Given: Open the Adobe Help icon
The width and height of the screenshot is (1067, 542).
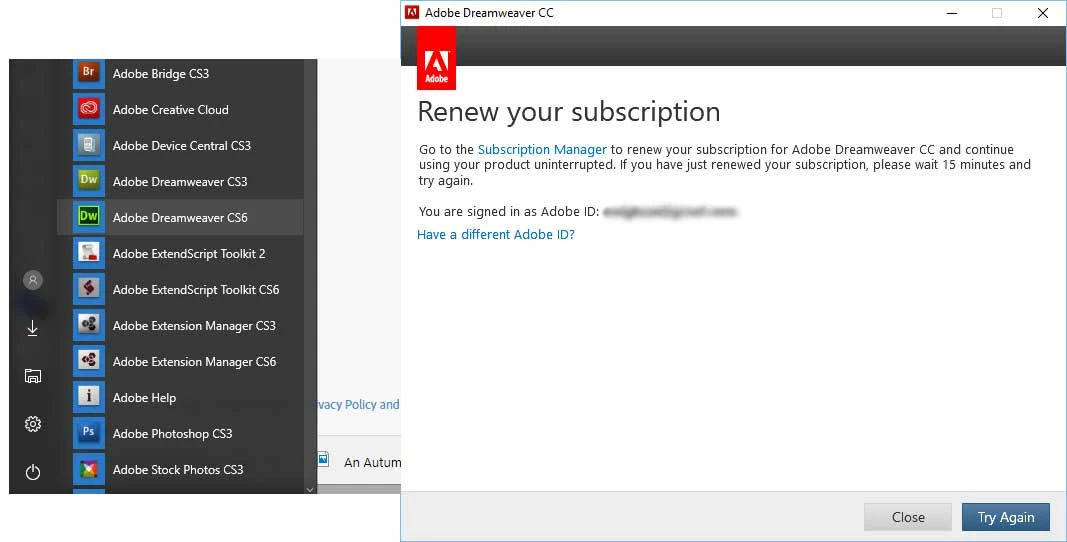Looking at the screenshot, I should click(x=88, y=398).
